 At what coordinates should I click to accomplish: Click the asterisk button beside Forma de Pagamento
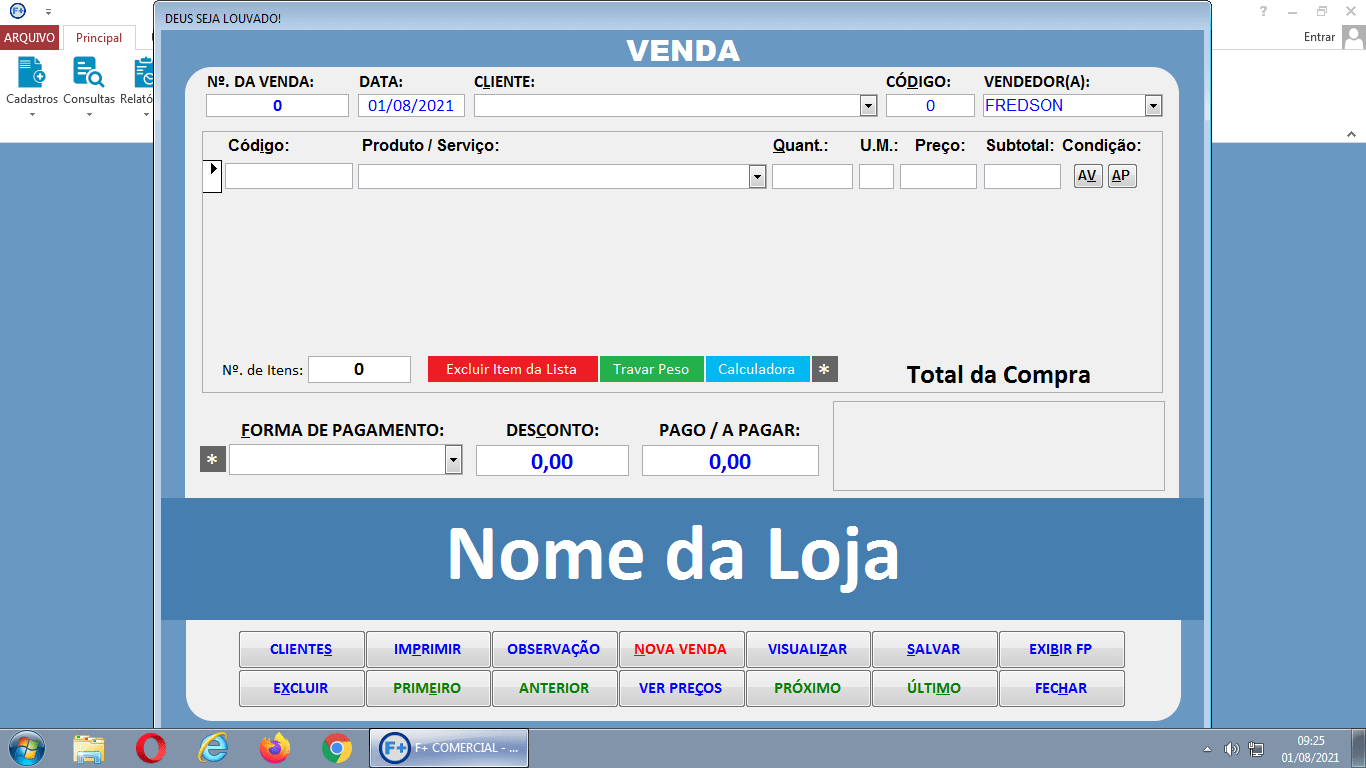pyautogui.click(x=212, y=460)
